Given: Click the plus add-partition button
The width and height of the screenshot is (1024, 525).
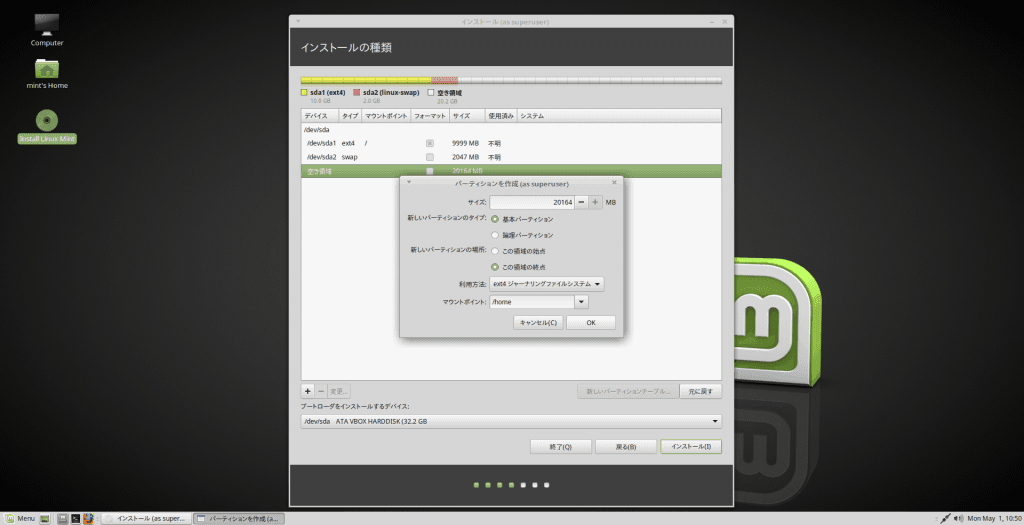Looking at the screenshot, I should click(x=308, y=391).
